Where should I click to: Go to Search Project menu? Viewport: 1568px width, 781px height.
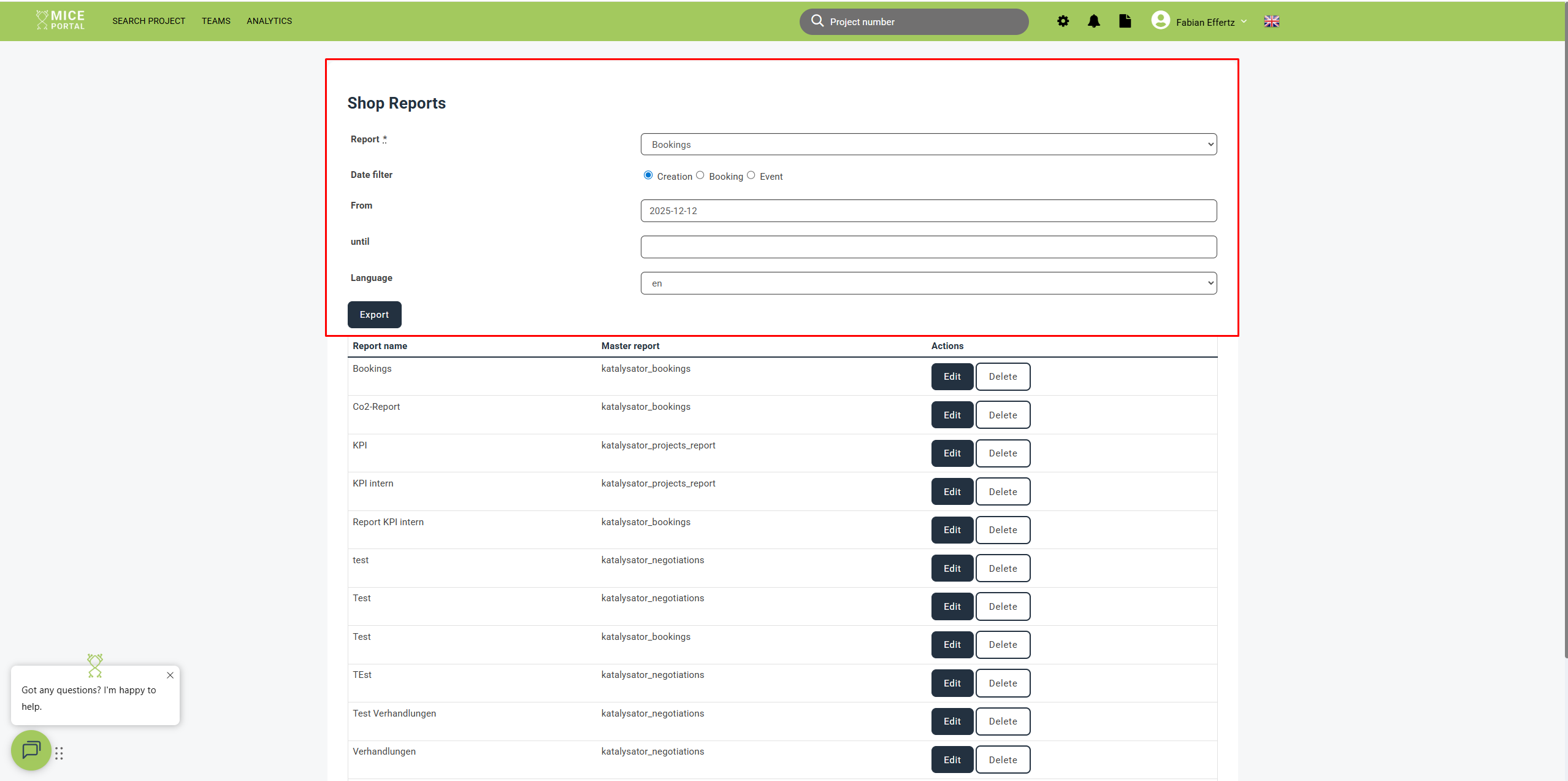coord(148,21)
